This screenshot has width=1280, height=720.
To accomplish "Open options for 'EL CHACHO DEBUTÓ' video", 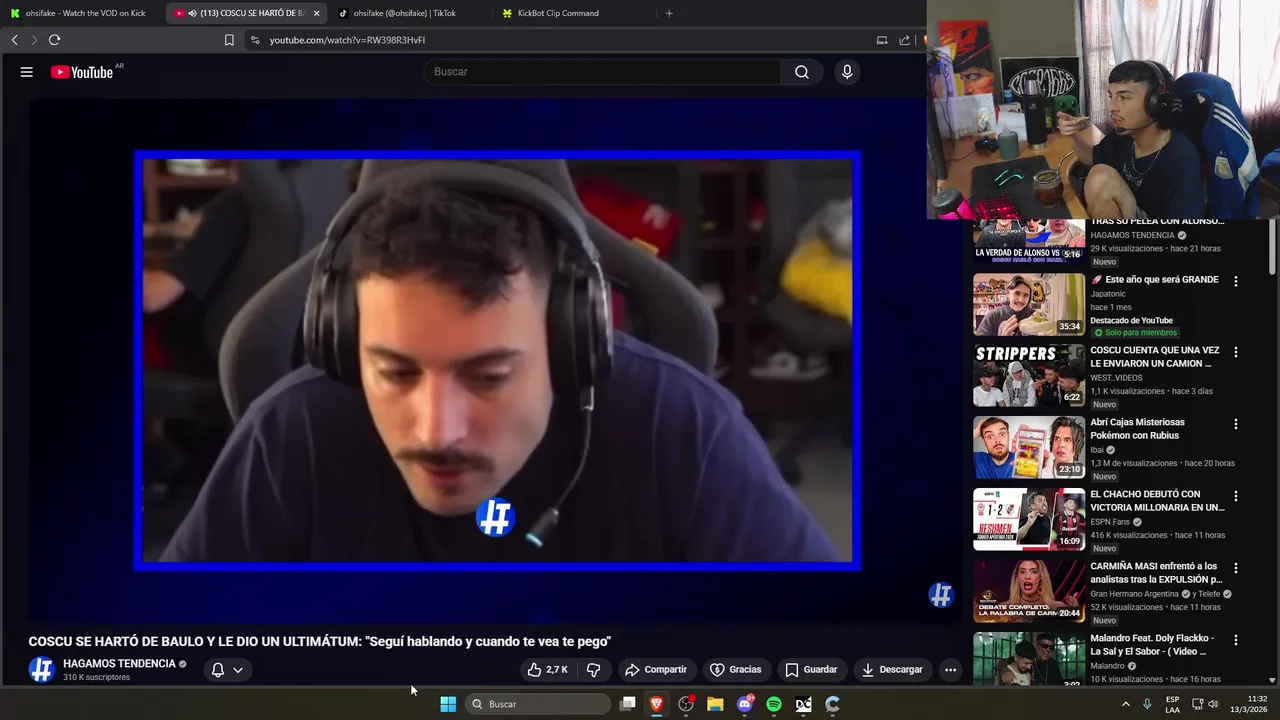I will pos(1236,496).
